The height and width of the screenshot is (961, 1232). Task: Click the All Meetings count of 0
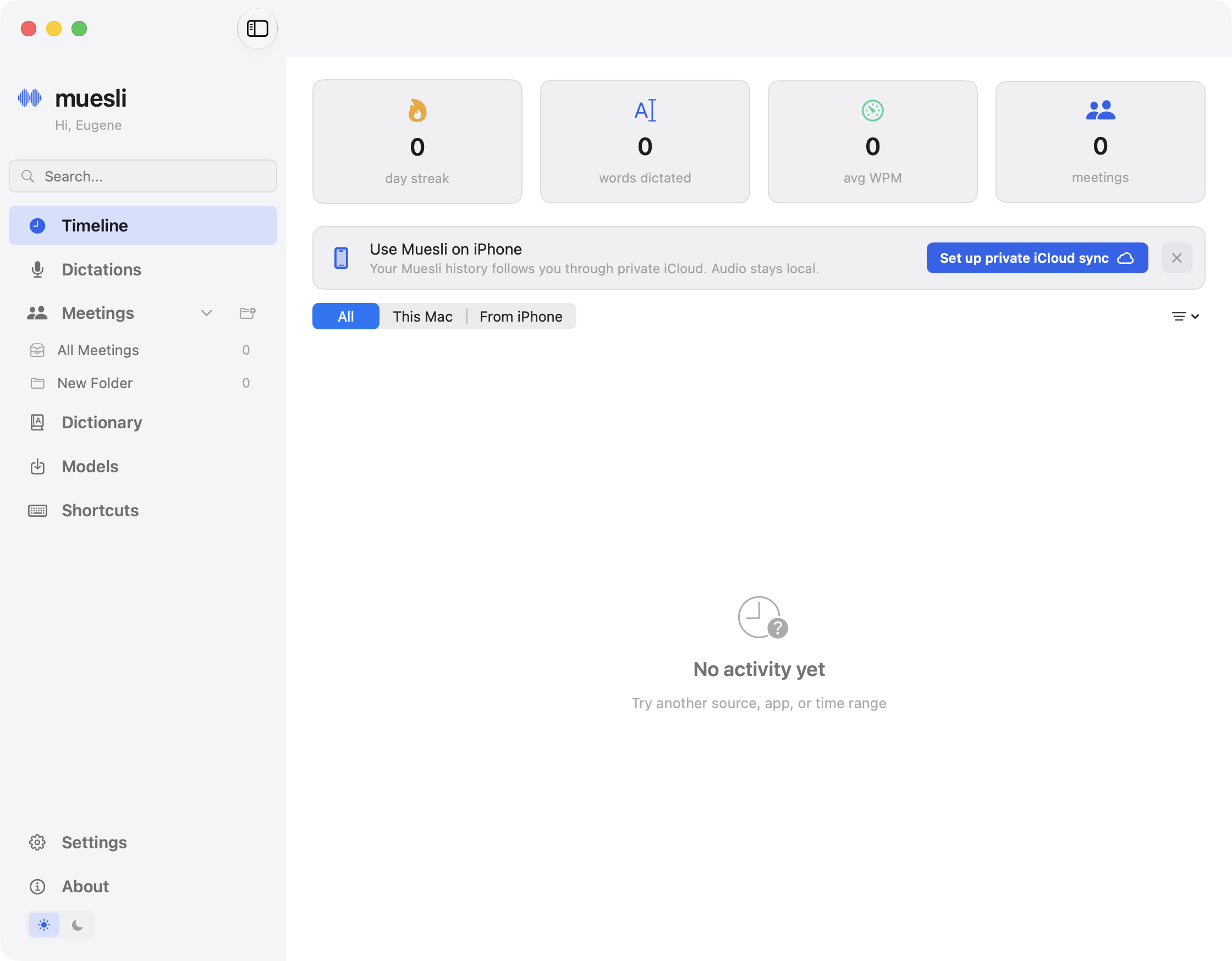point(246,350)
